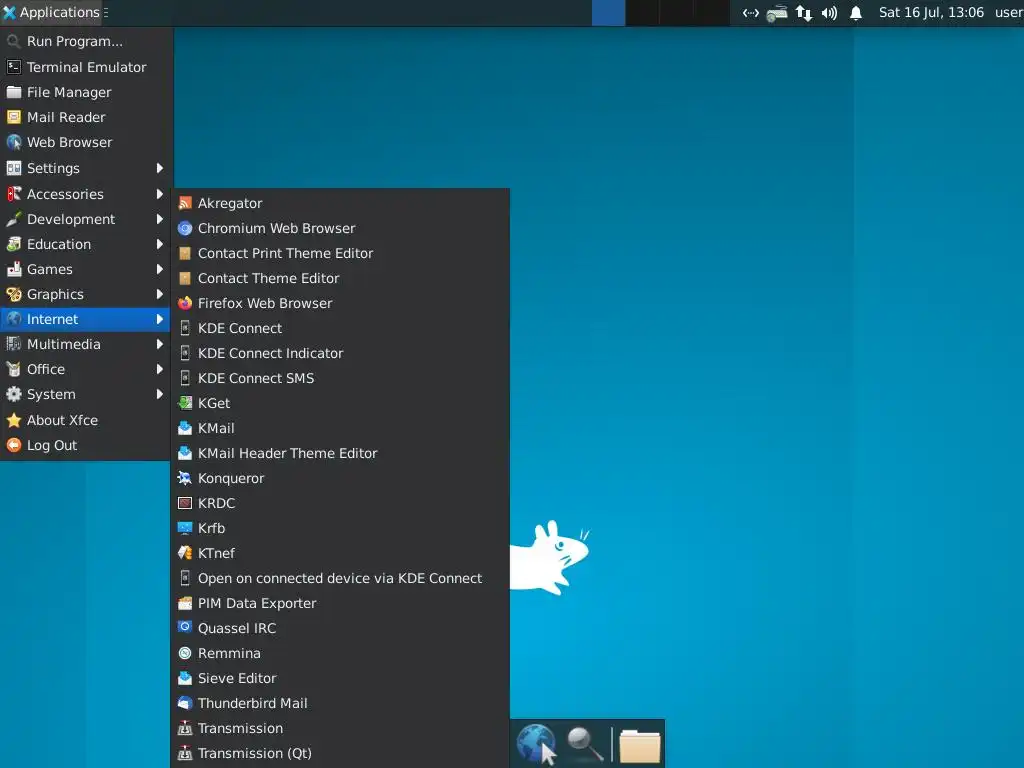
Task: Launch Terminal Emulator from menu
Action: [86, 67]
